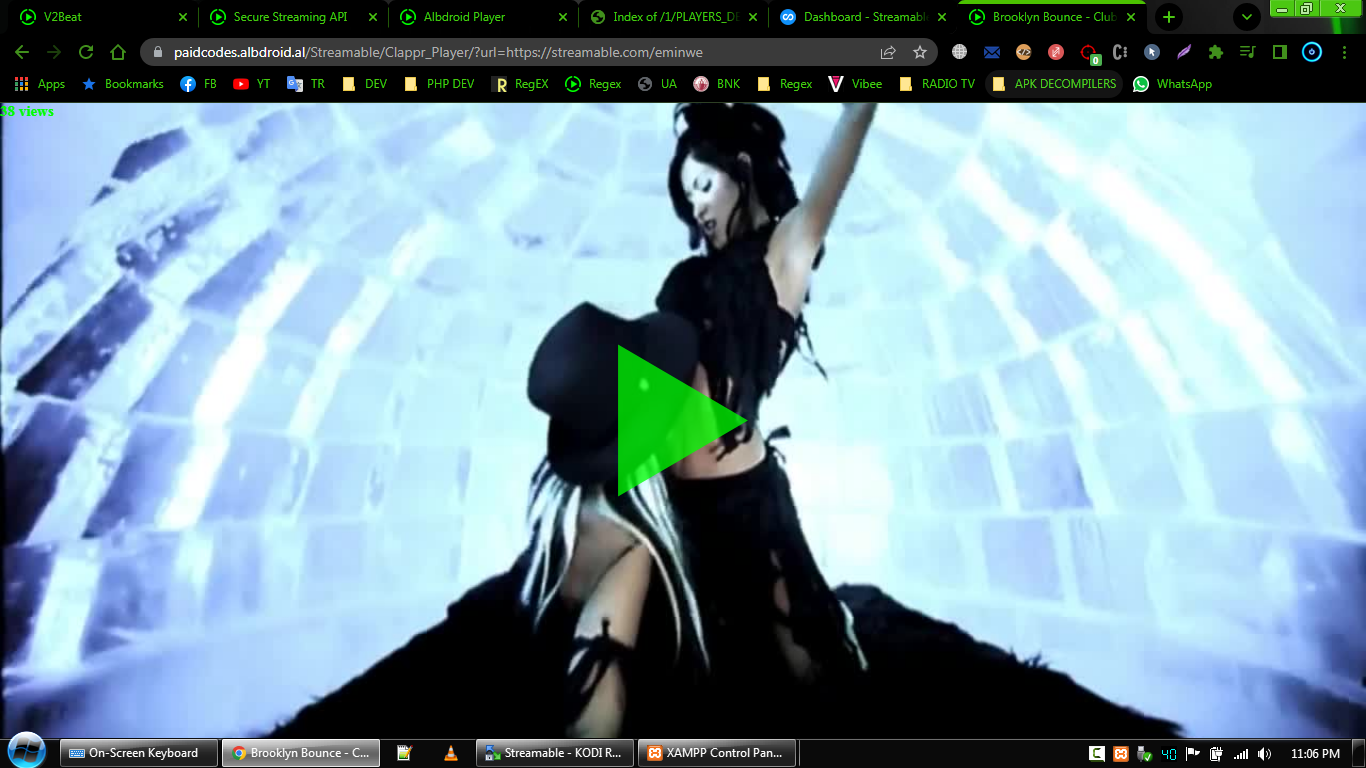Expand the APK DECOMPILERS bookmark folder
The image size is (1366, 768).
pos(1054,84)
